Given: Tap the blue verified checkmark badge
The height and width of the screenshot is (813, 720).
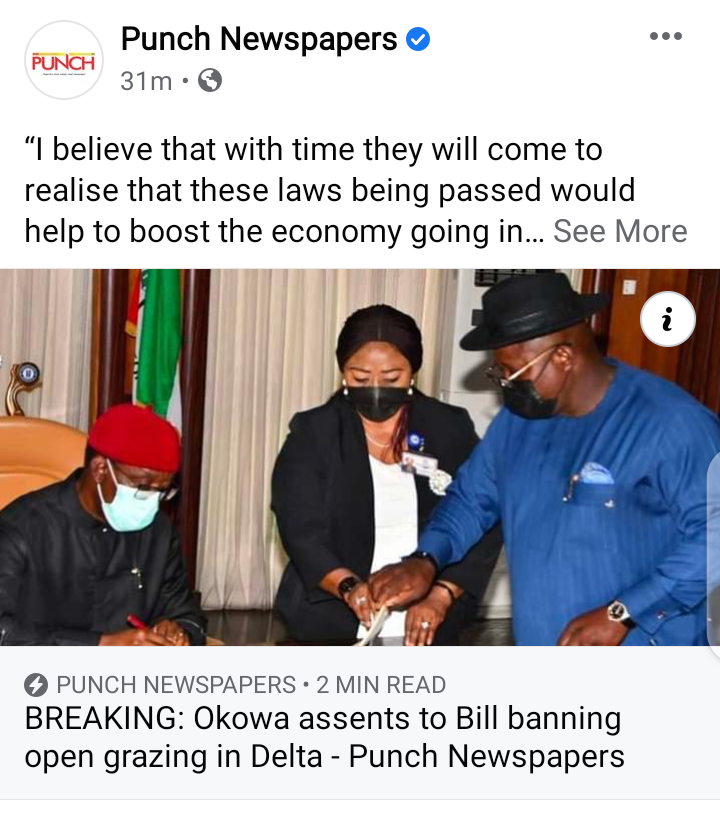Looking at the screenshot, I should (x=418, y=39).
